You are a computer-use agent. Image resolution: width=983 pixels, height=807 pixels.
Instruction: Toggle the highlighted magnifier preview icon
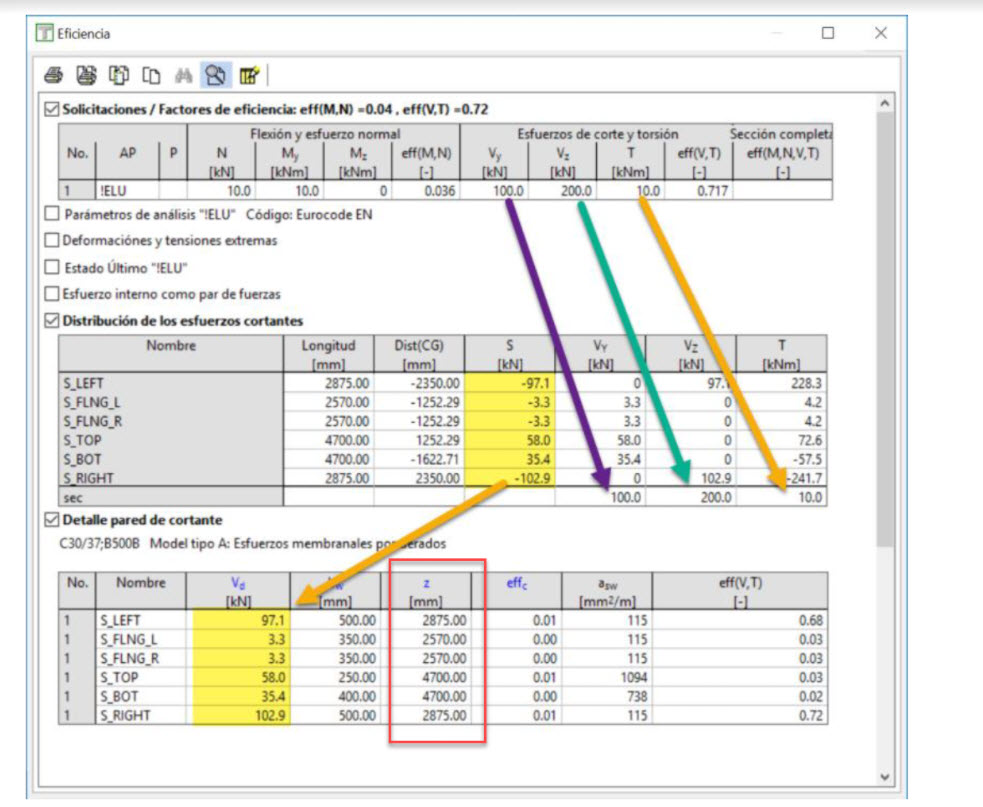pyautogui.click(x=215, y=74)
